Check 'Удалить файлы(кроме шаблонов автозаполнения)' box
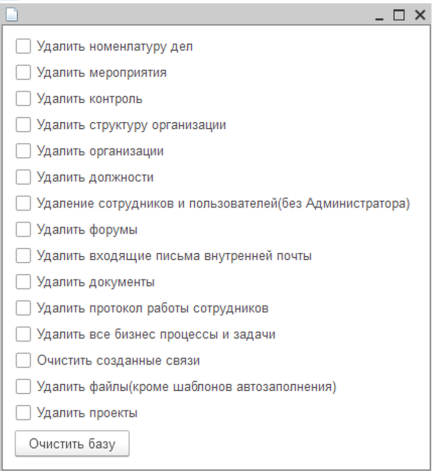Viewport: 432px width, 471px height. click(x=23, y=387)
